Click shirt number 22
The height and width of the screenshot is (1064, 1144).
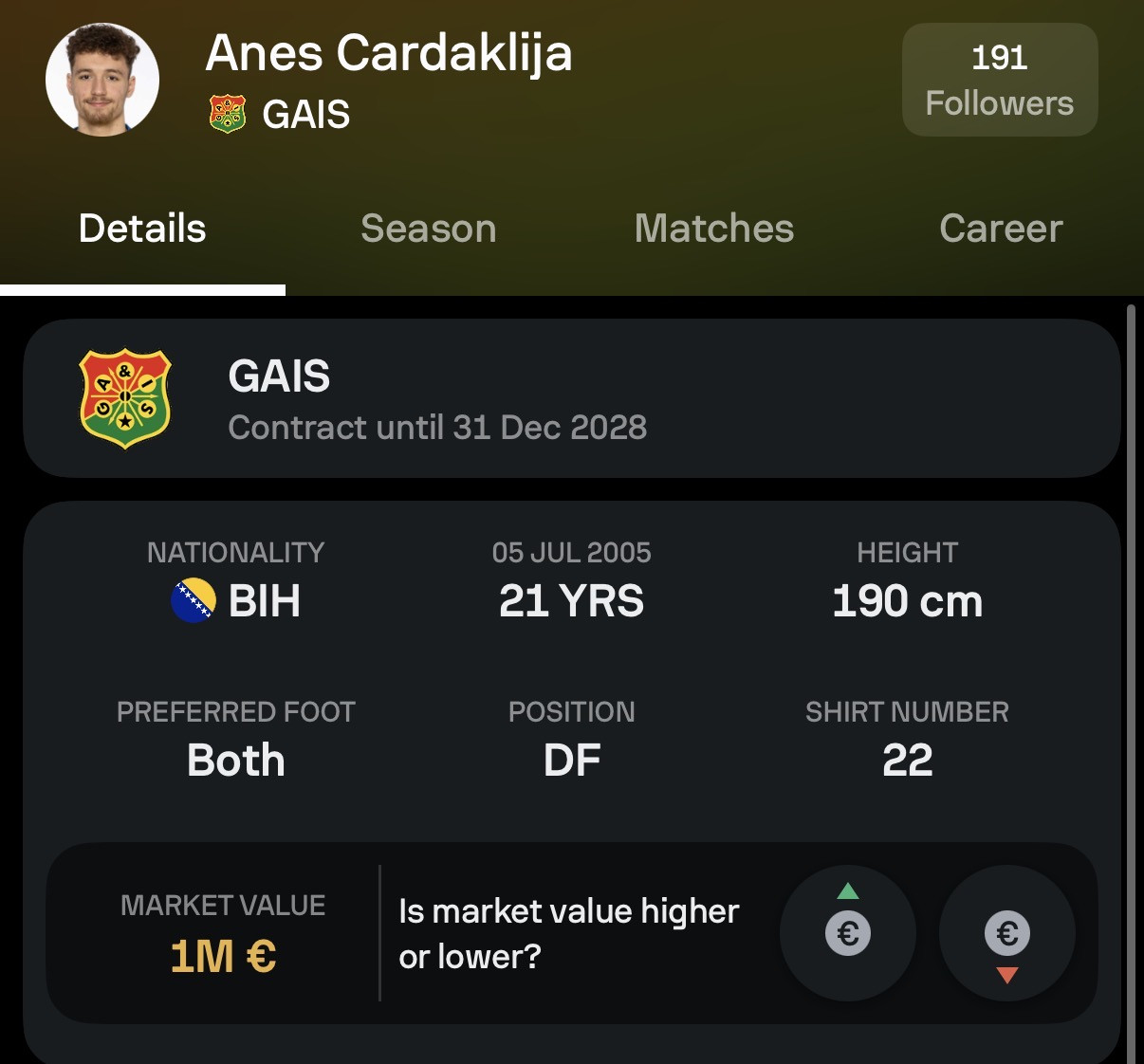point(908,761)
